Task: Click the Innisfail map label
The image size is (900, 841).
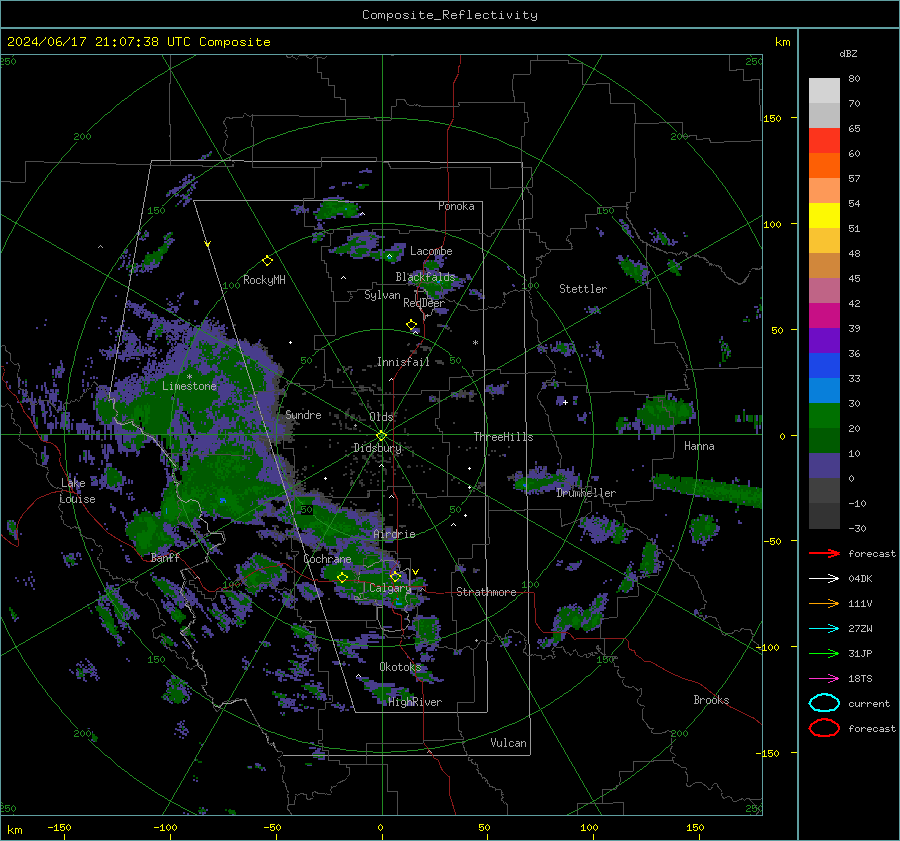Action: (404, 362)
